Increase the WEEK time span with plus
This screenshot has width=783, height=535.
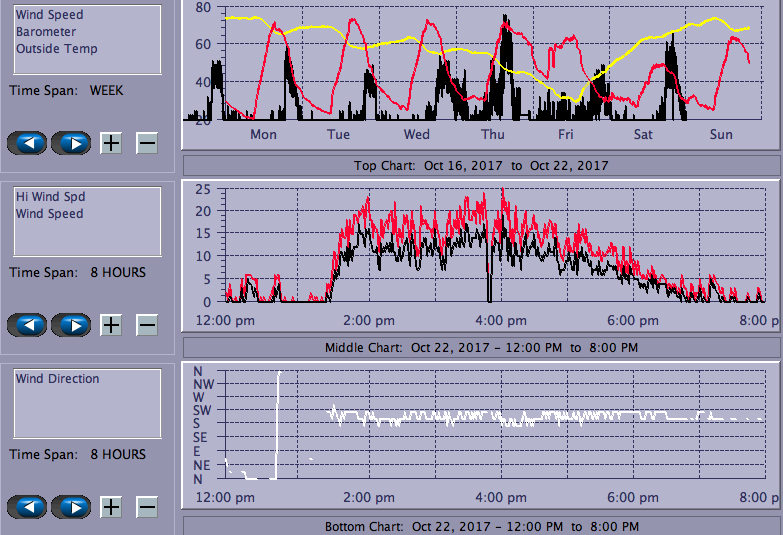(x=111, y=143)
